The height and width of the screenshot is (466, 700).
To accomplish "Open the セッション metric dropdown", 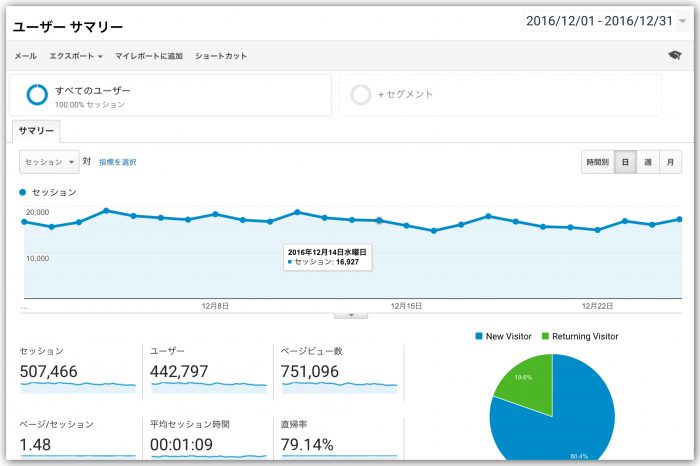I will point(49,161).
